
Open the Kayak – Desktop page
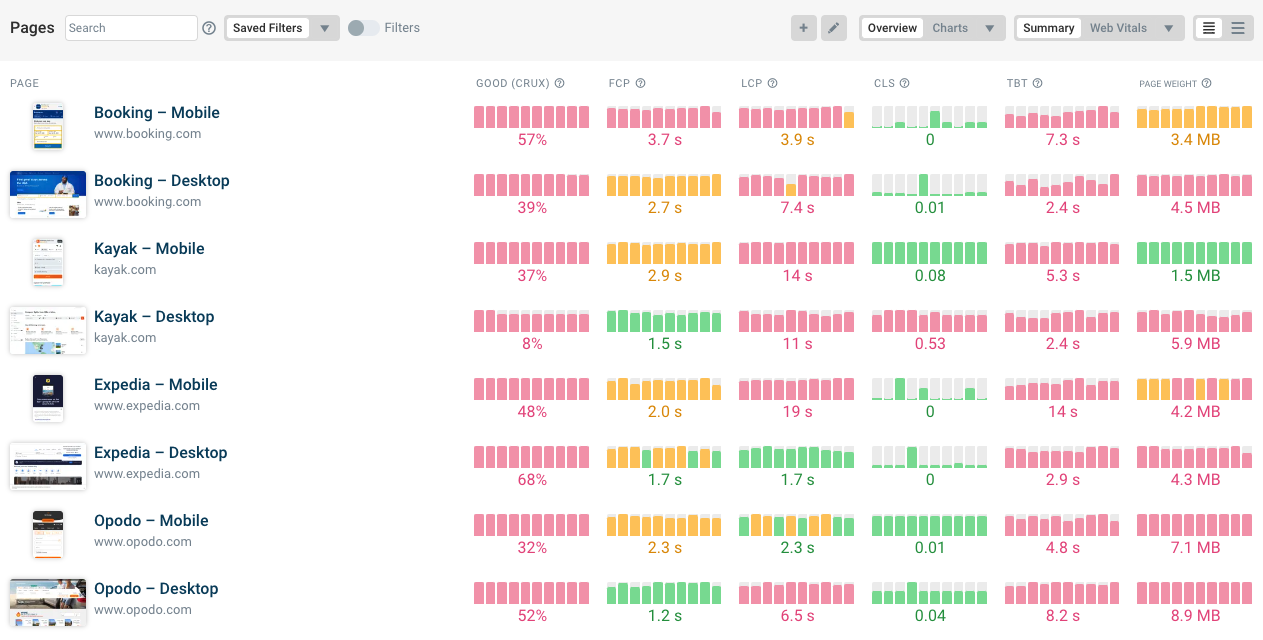click(154, 317)
